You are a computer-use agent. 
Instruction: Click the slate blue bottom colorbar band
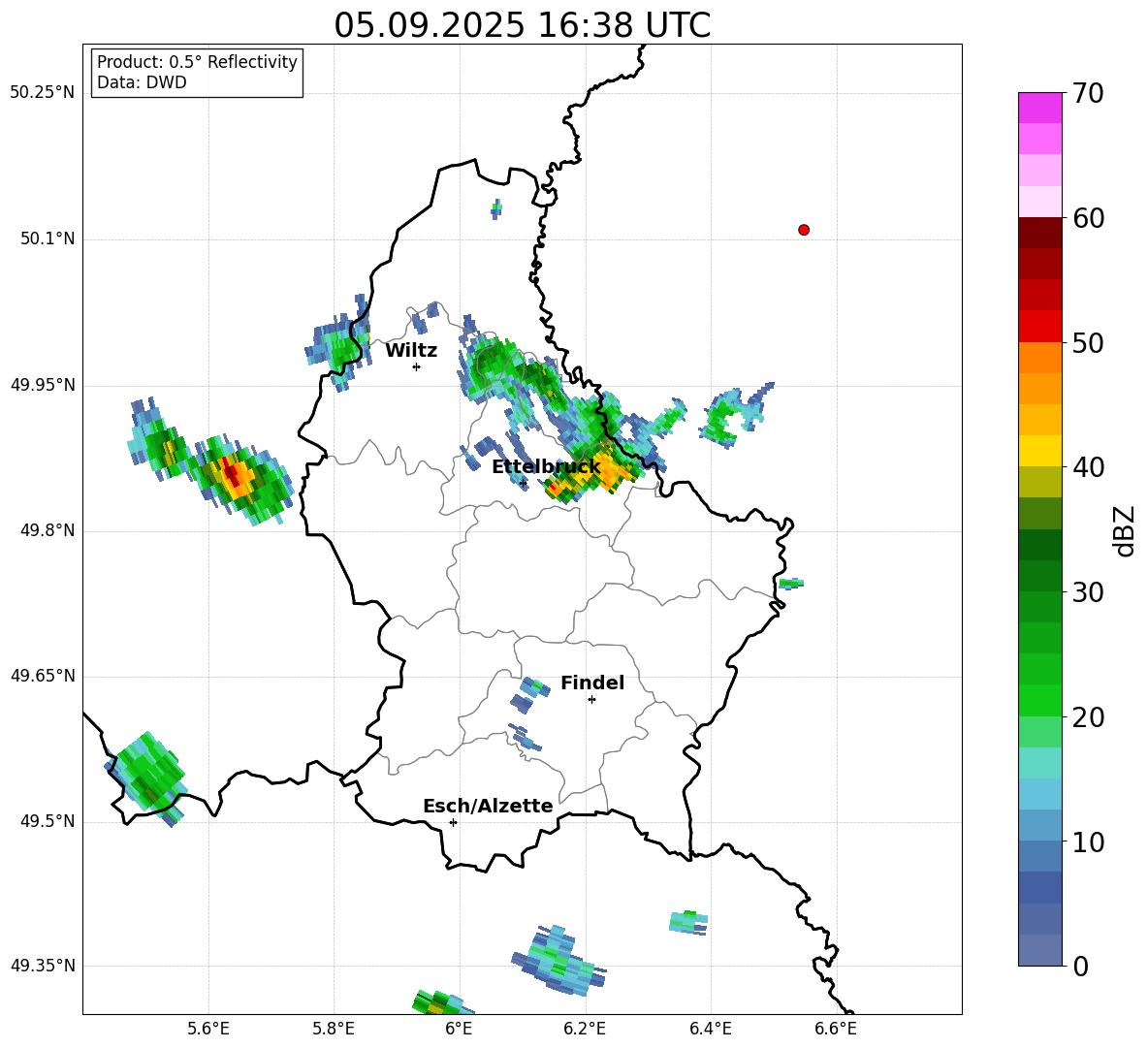(x=1039, y=950)
